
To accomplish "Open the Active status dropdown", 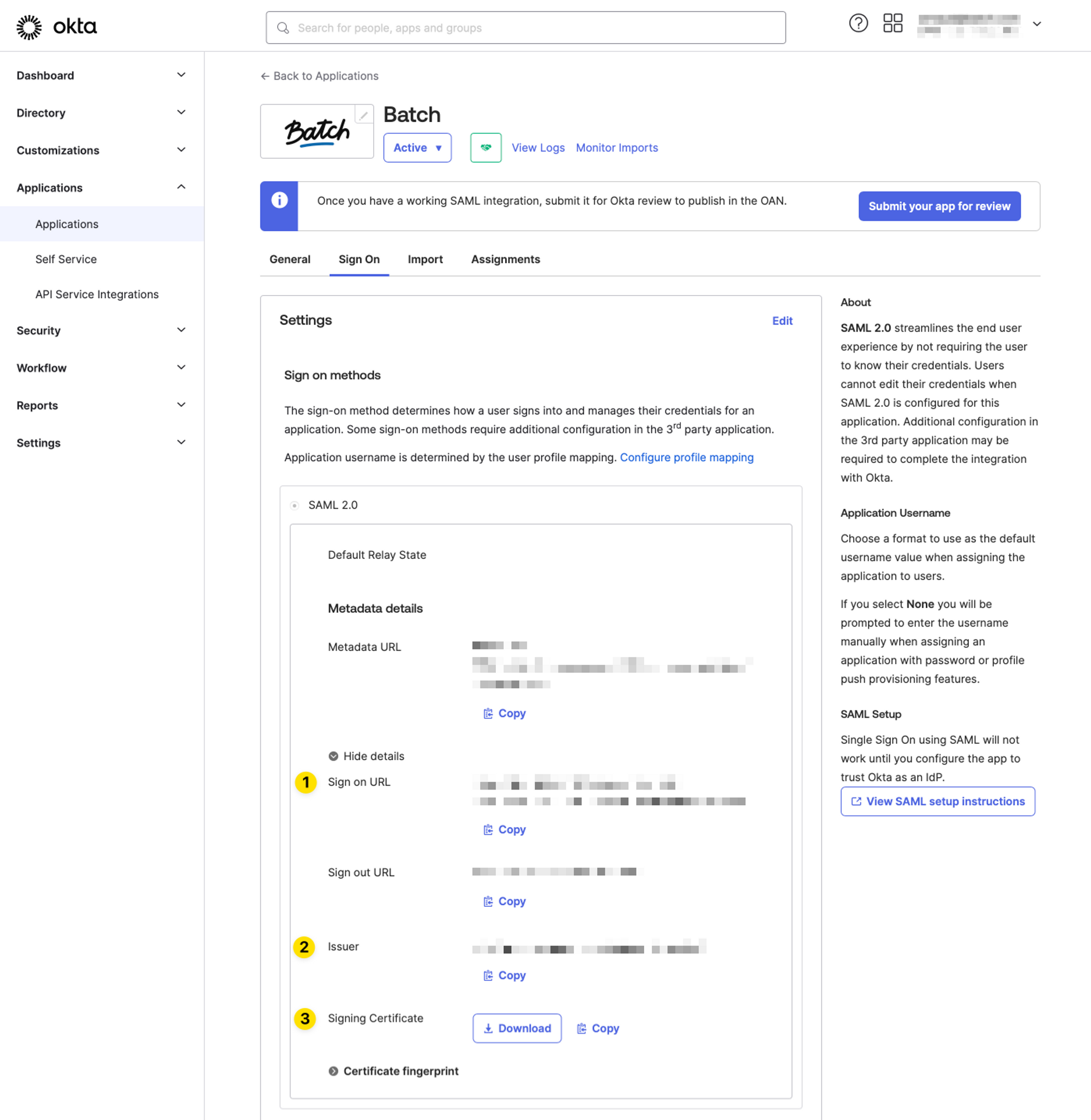I will pyautogui.click(x=417, y=148).
